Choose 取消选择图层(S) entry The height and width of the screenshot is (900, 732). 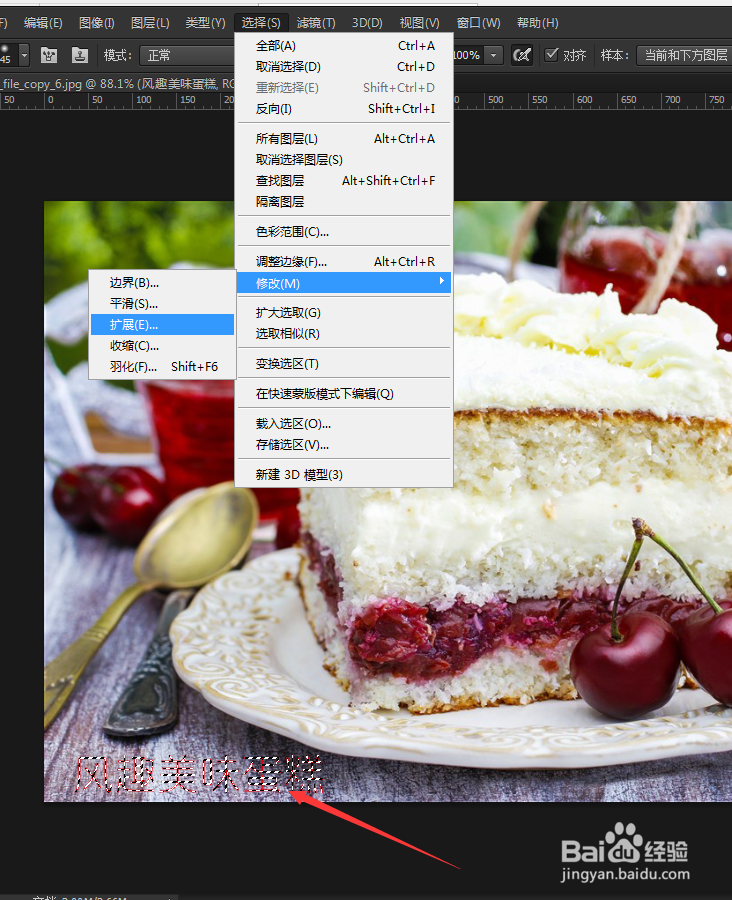(x=344, y=160)
